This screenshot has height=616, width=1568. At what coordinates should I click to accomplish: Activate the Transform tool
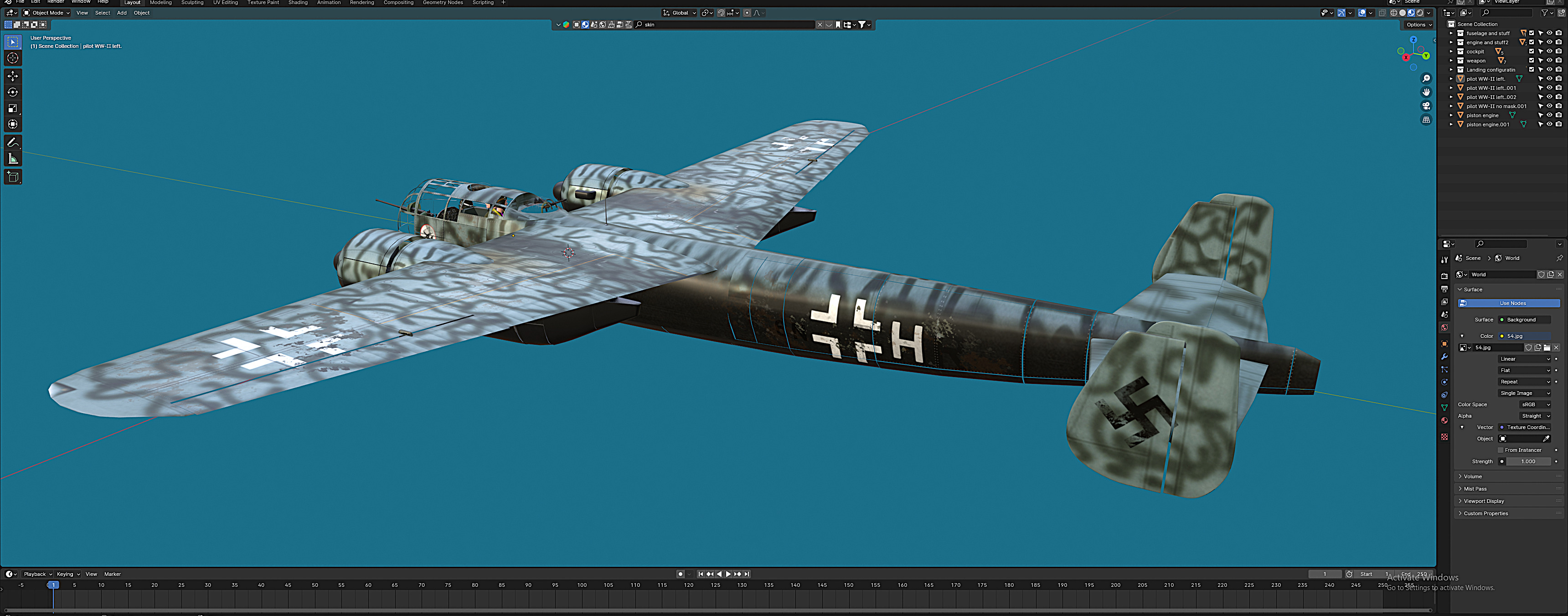tap(13, 124)
